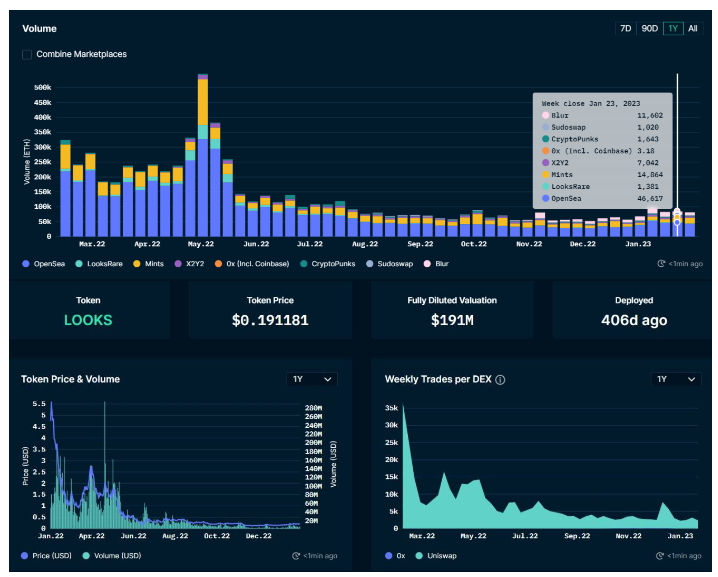Click the Volume chart title
The width and height of the screenshot is (718, 577).
39,28
